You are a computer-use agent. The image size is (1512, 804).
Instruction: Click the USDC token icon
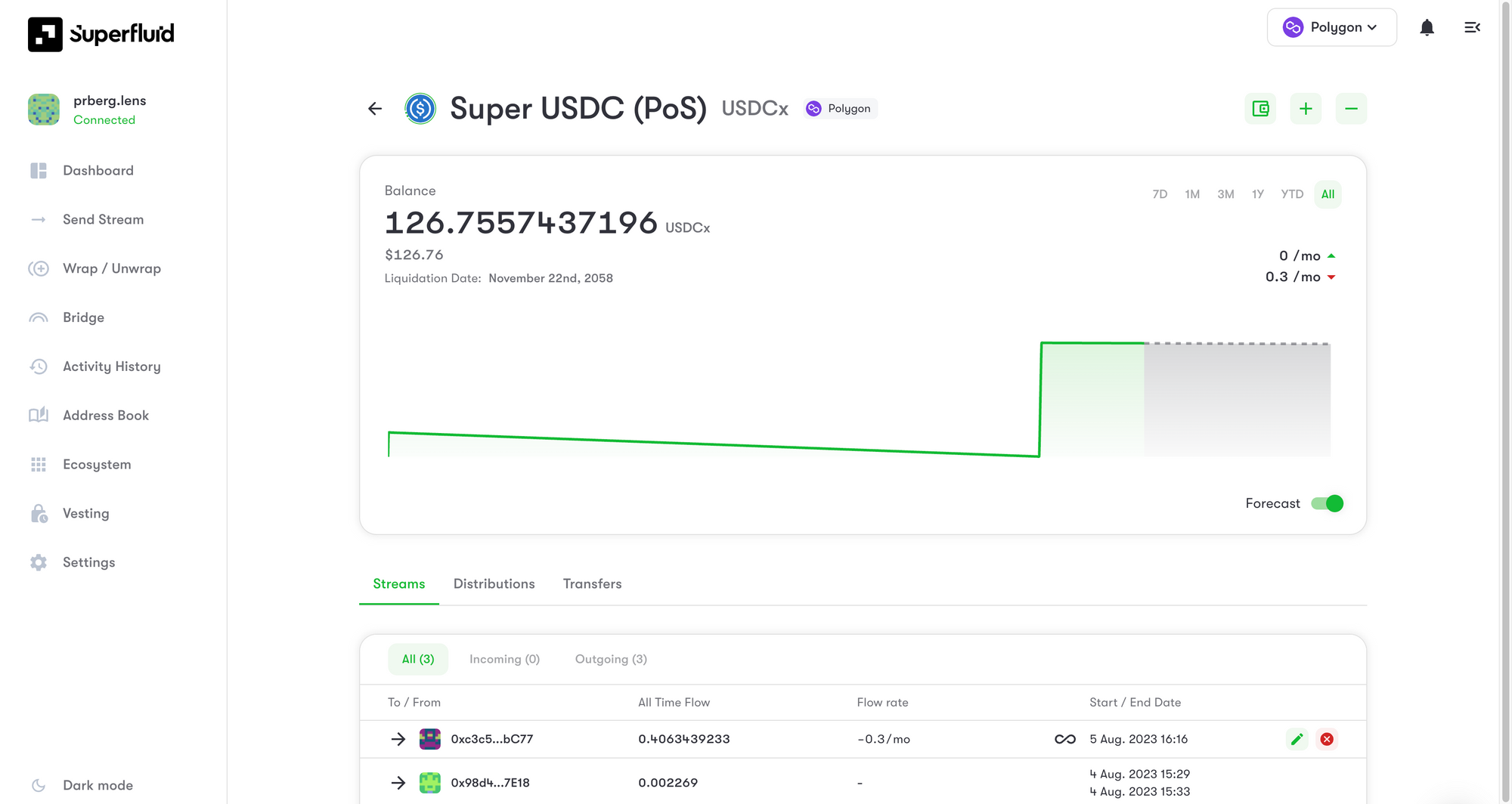(420, 109)
